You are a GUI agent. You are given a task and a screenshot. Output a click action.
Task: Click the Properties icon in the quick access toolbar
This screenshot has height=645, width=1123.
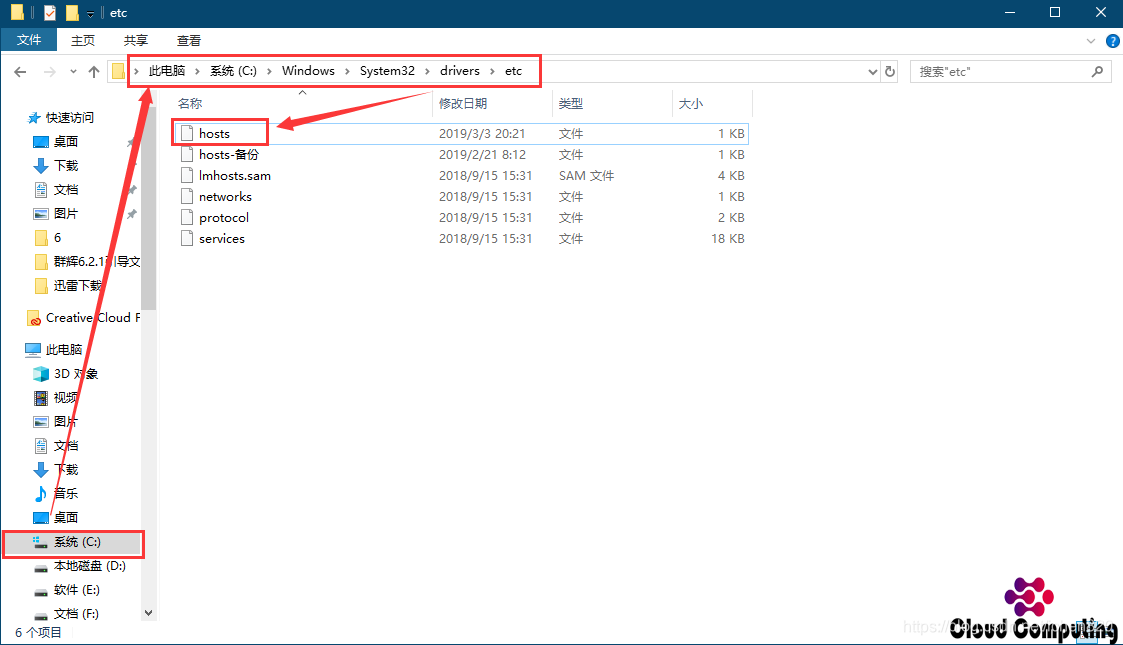[49, 13]
